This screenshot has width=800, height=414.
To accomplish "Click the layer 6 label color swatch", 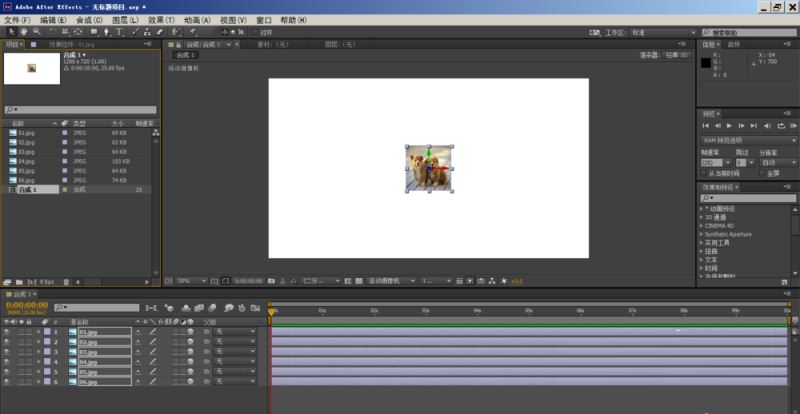I will [x=47, y=381].
